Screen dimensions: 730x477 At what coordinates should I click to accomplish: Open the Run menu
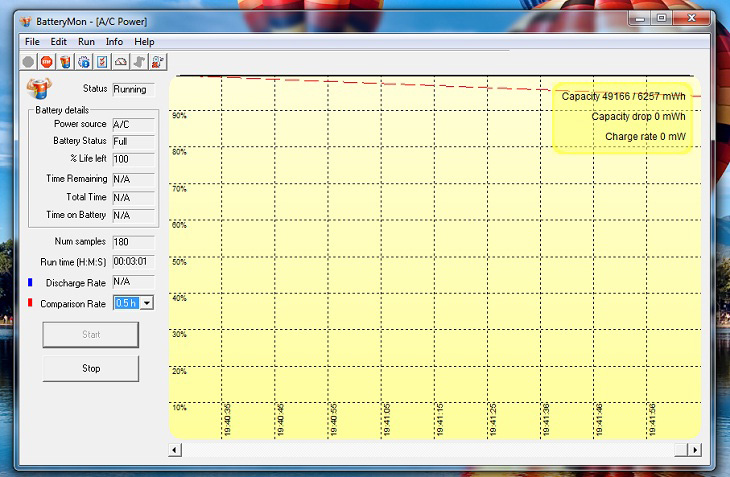coord(86,42)
